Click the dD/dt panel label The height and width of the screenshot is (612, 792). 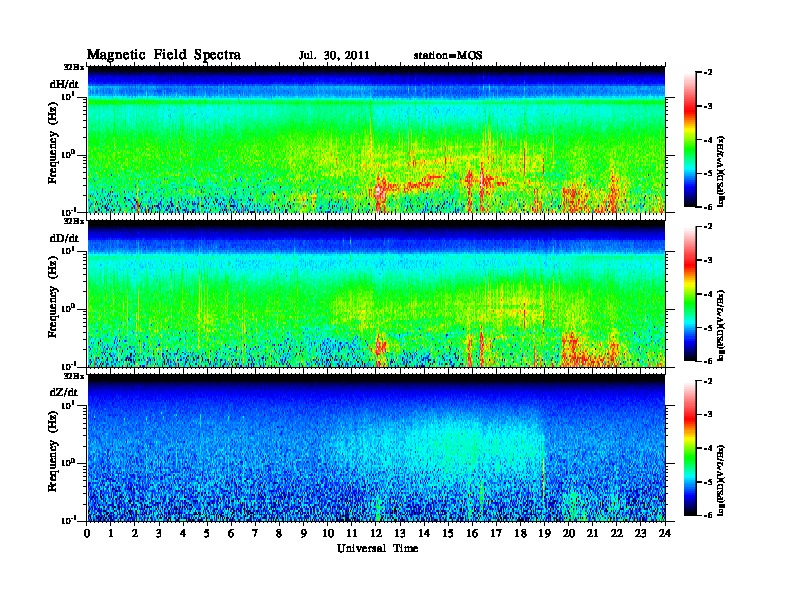[x=64, y=238]
